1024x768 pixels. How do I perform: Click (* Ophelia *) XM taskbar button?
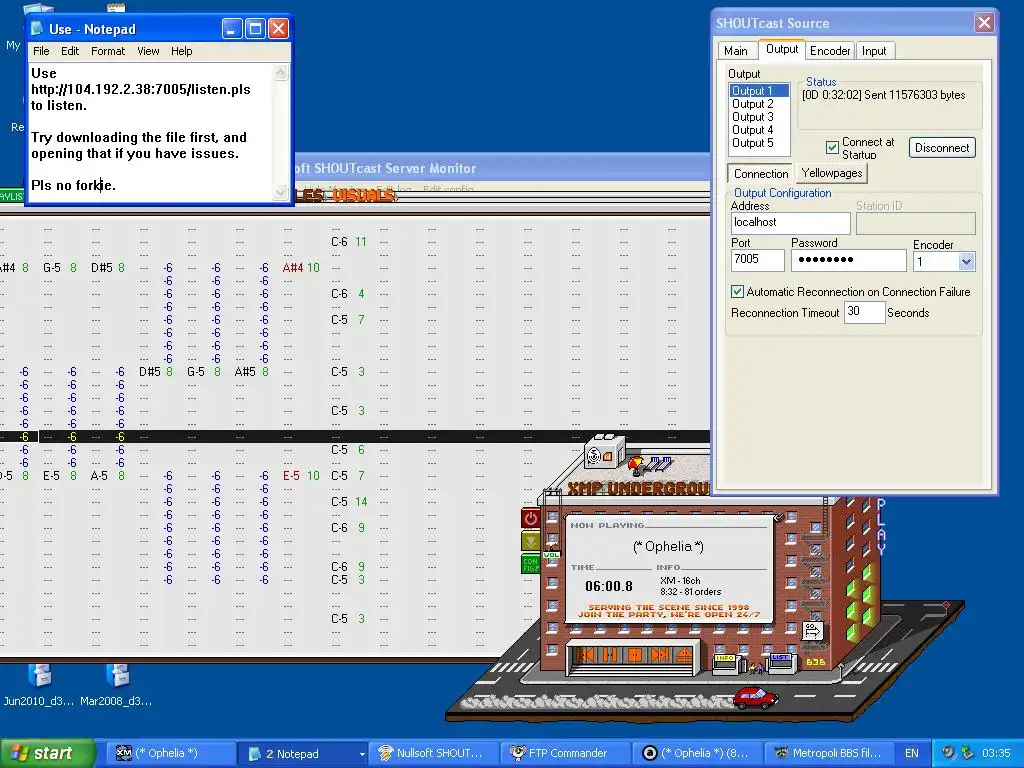170,753
